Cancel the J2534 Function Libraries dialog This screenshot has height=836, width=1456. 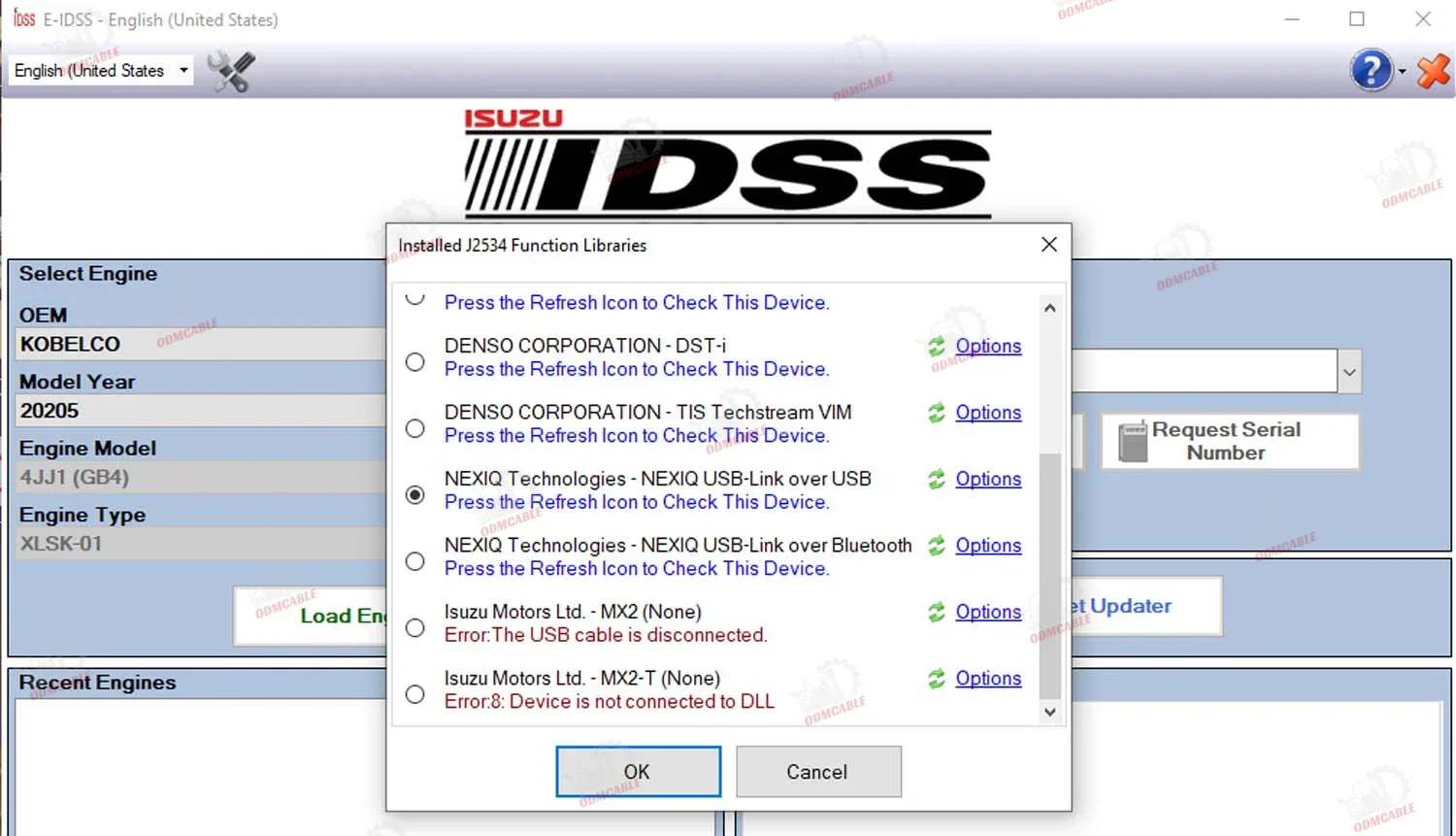click(818, 772)
